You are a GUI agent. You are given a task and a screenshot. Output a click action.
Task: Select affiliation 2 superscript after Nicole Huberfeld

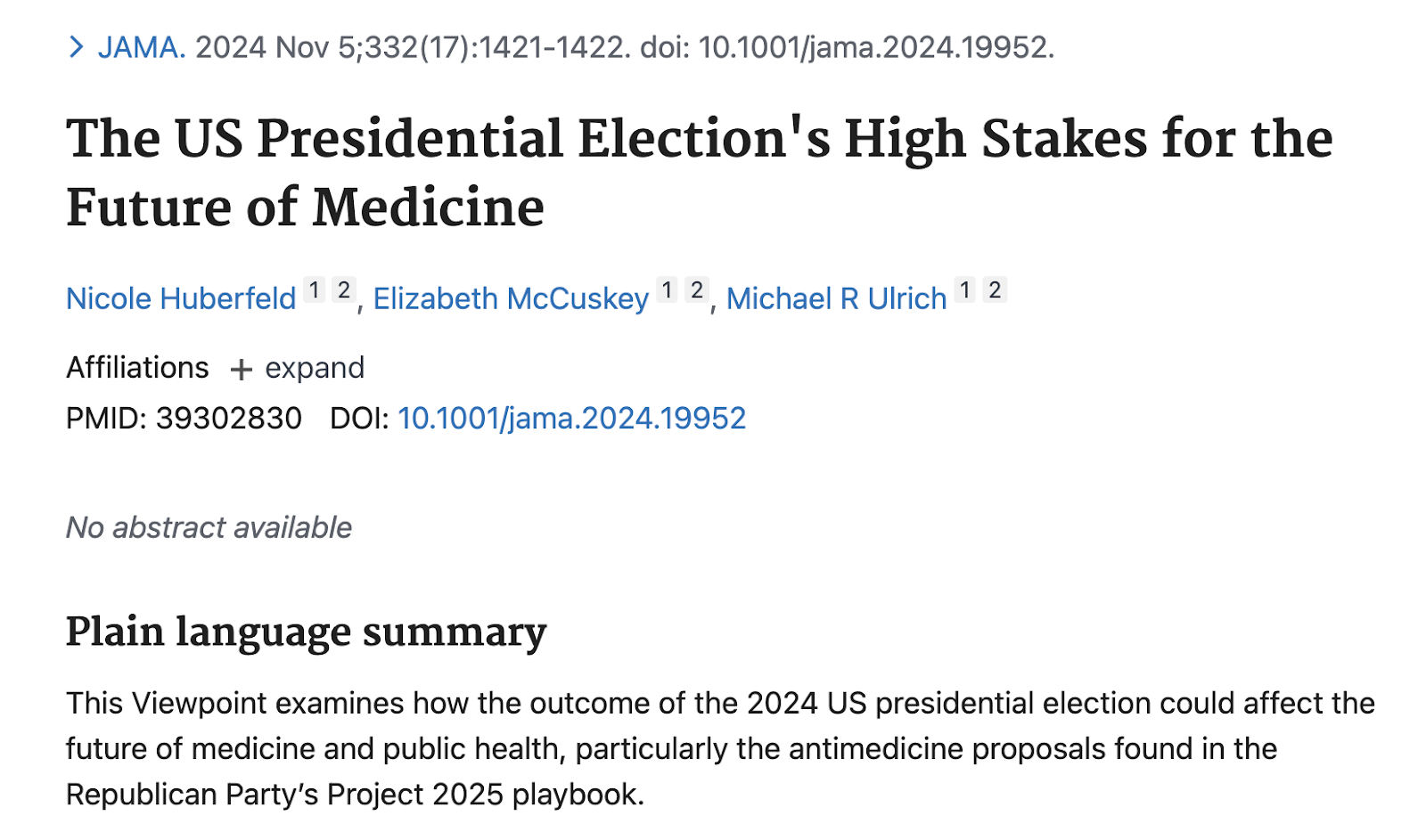pos(344,290)
